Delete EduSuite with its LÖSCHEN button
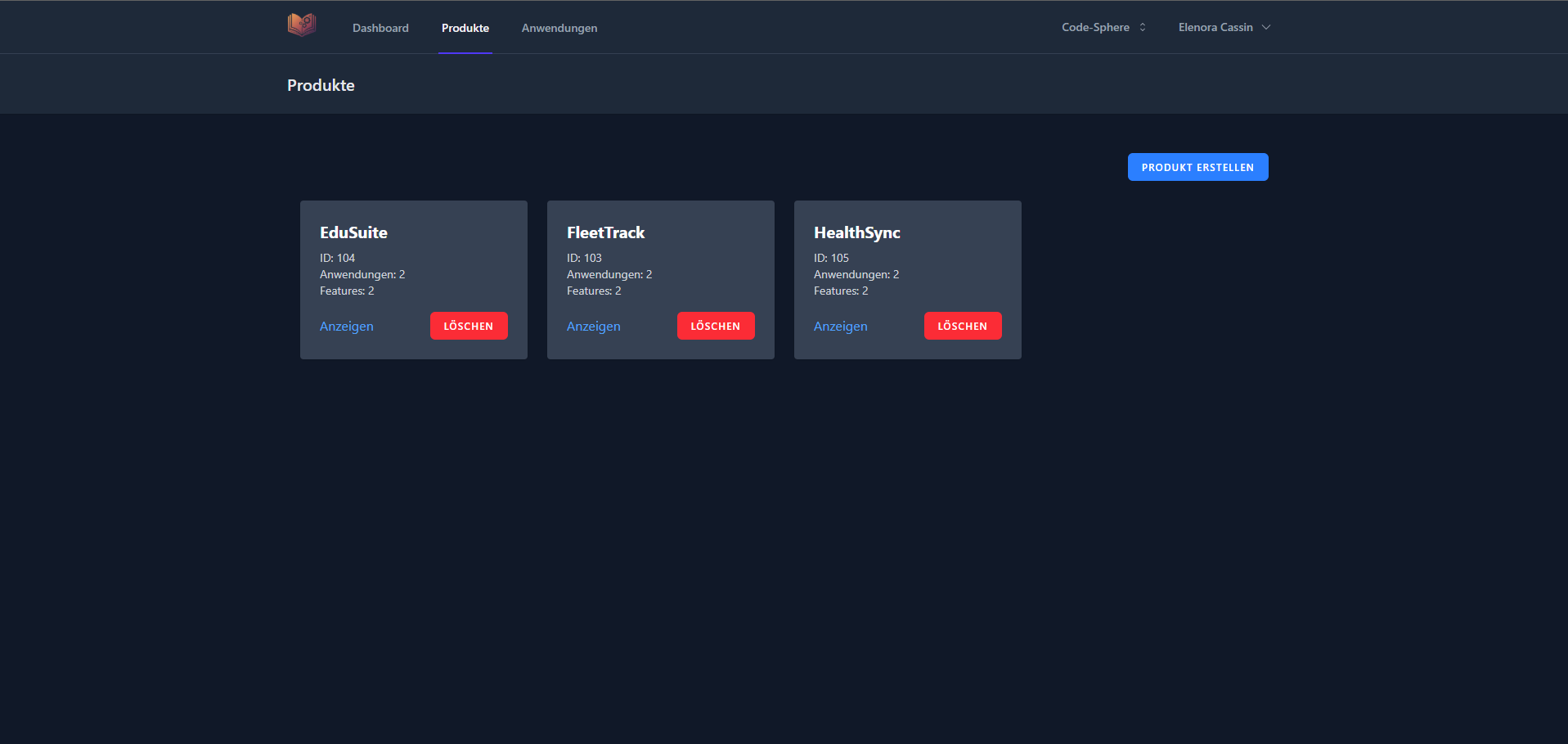Image resolution: width=1568 pixels, height=744 pixels. tap(468, 325)
